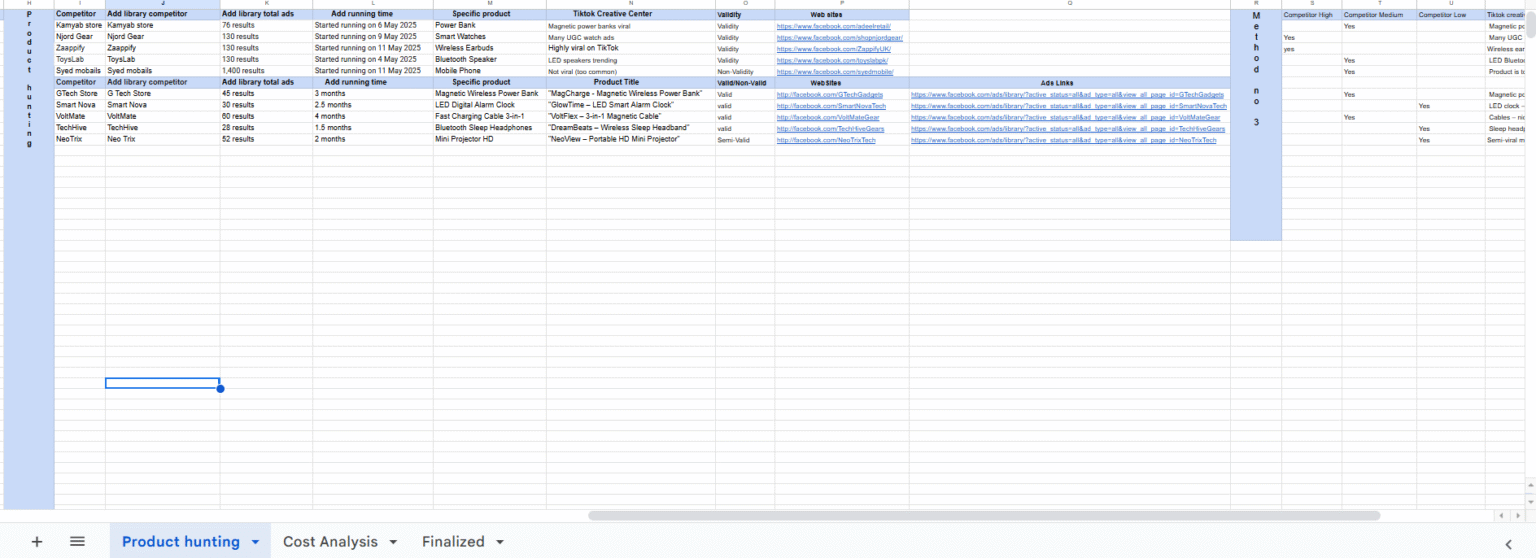1536x558 pixels.
Task: Click horizontal scrollbar right arrow
Action: [1516, 516]
